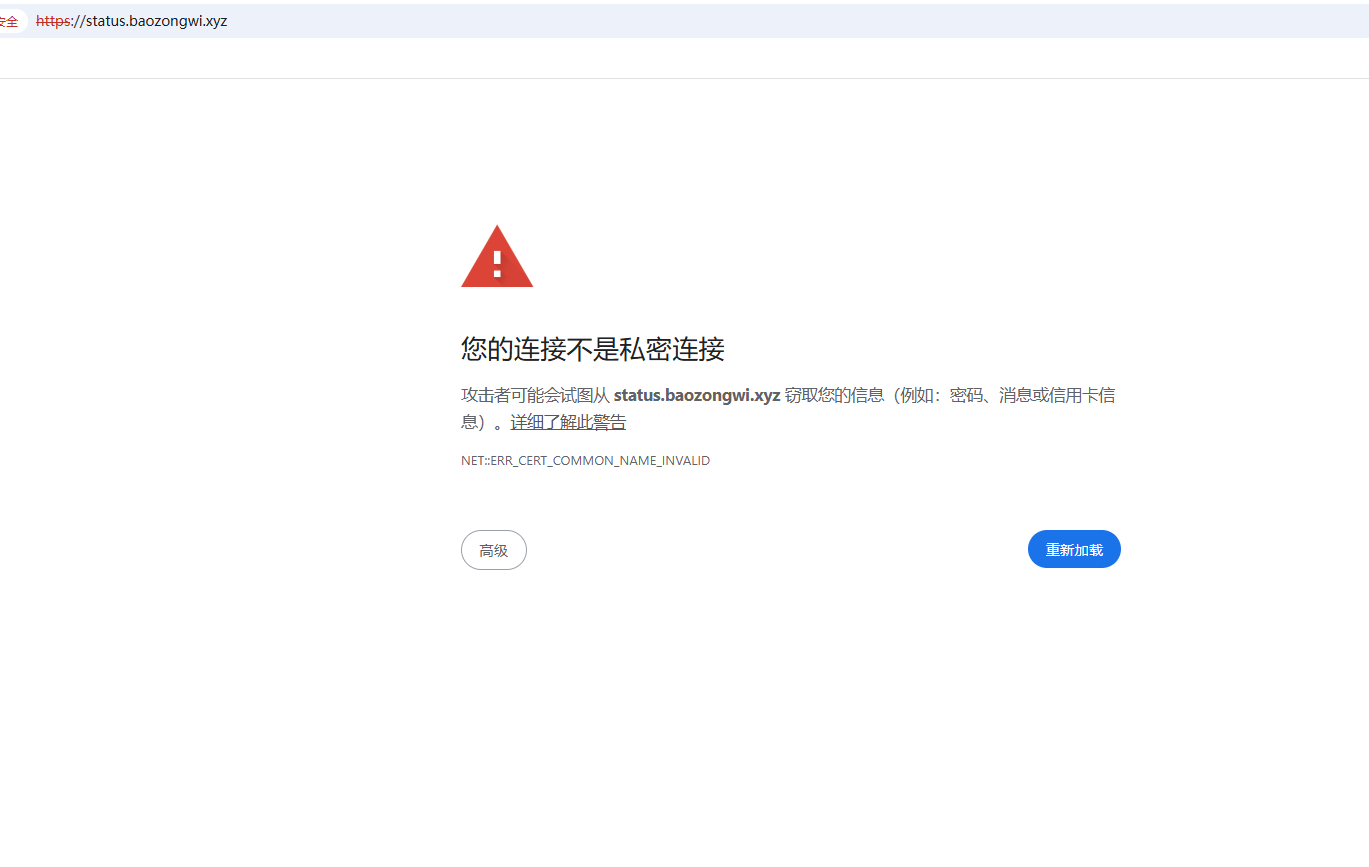The image size is (1369, 867).
Task: Reload the page with the 重新加载 button
Action: tap(1074, 549)
